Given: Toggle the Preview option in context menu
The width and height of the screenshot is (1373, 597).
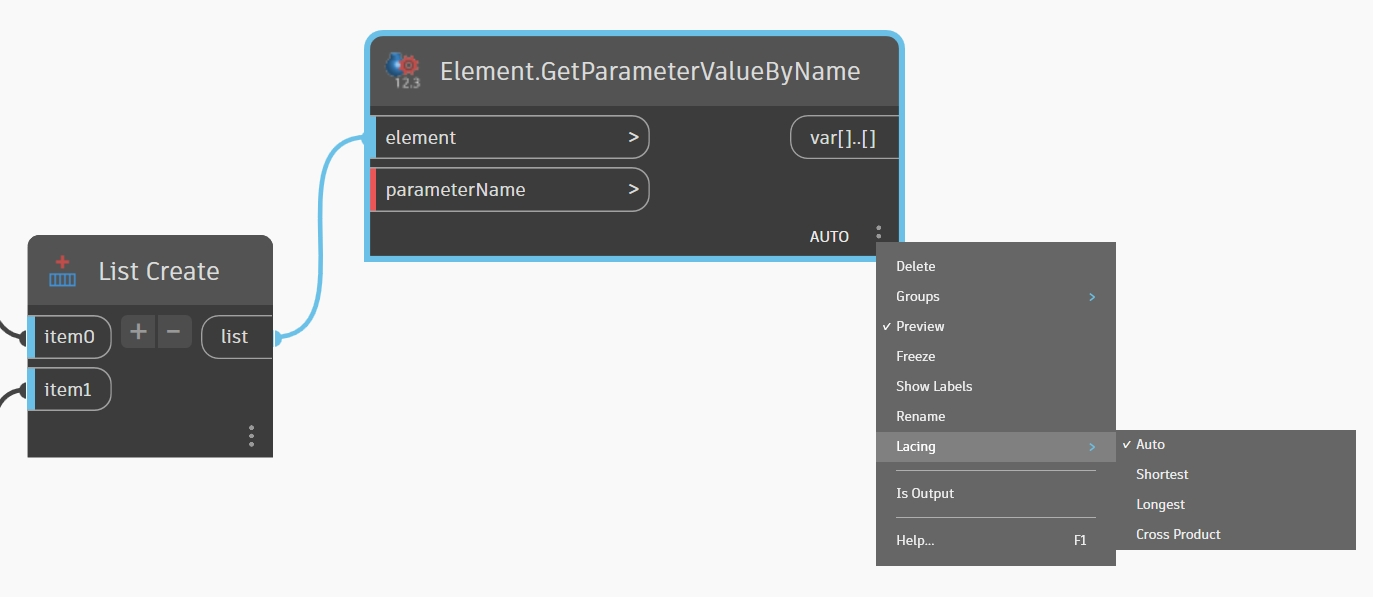Looking at the screenshot, I should tap(920, 326).
